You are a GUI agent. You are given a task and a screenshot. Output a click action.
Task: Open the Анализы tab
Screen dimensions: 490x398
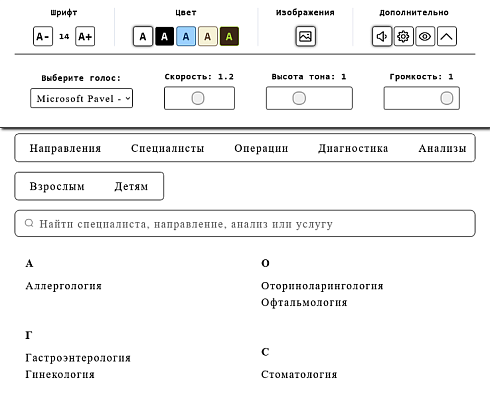(x=442, y=148)
